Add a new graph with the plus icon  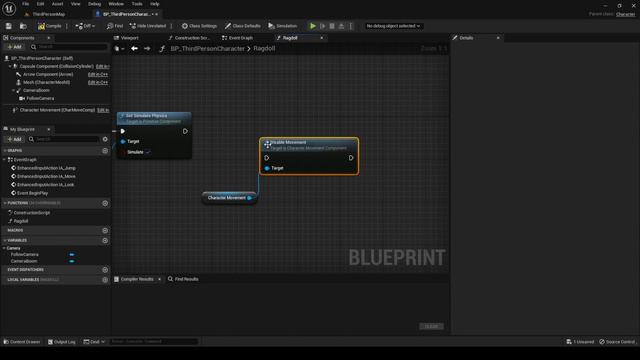(x=105, y=151)
